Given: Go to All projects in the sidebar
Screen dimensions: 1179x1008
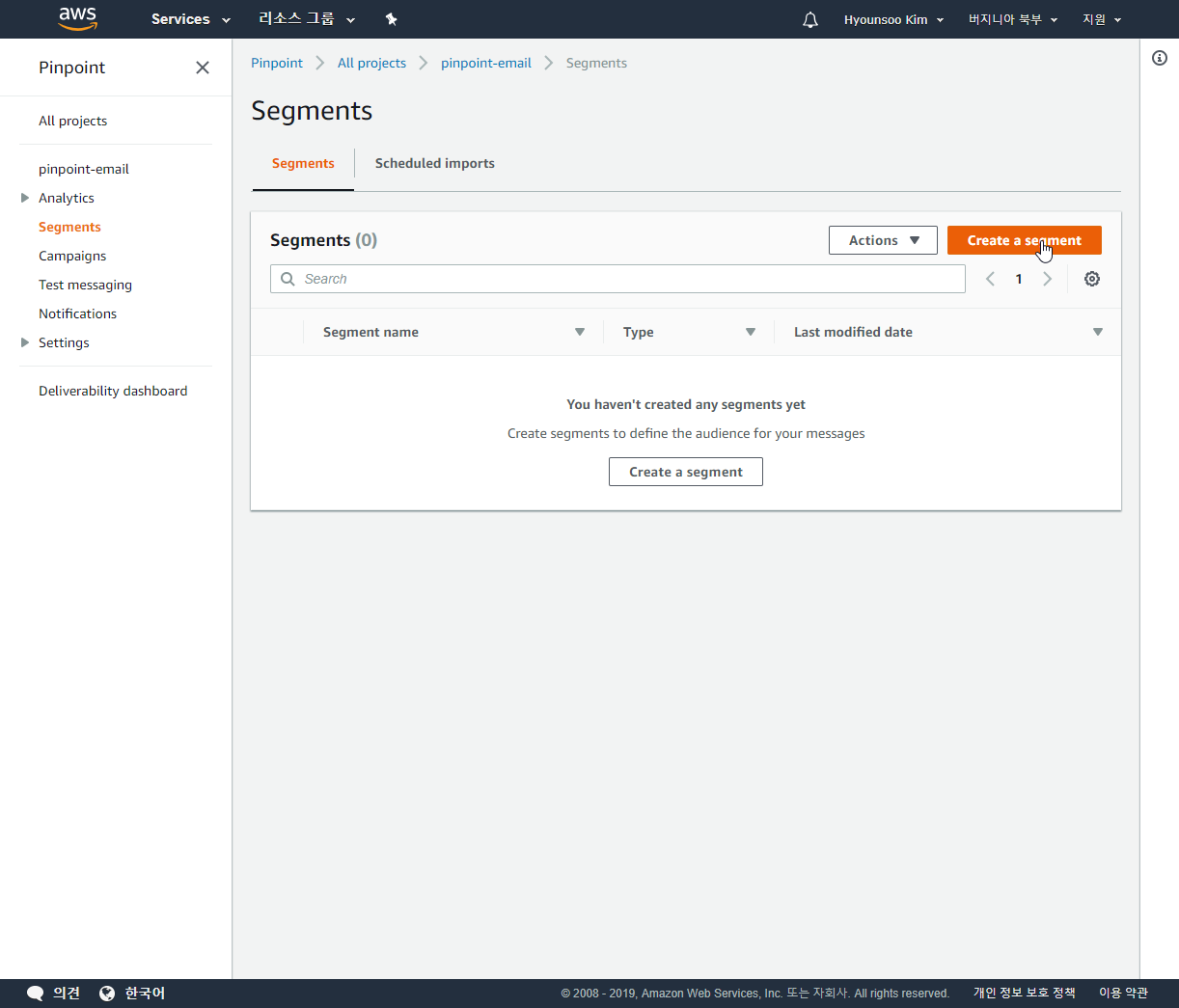Looking at the screenshot, I should (x=72, y=121).
